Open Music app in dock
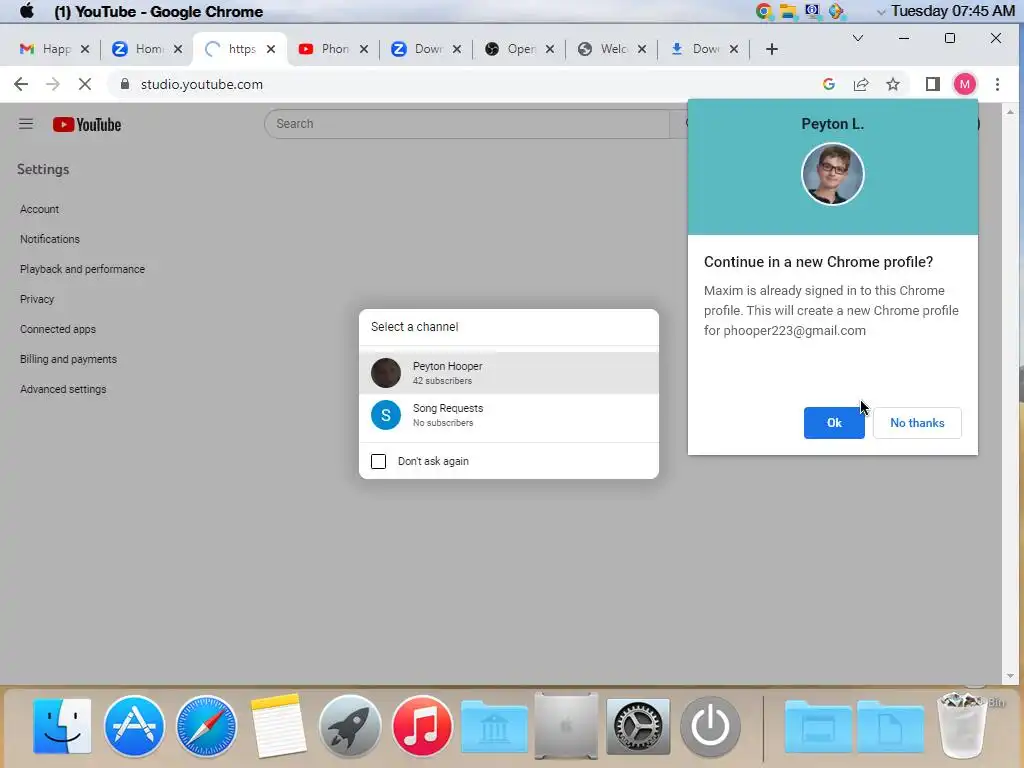This screenshot has height=768, width=1024. point(422,726)
